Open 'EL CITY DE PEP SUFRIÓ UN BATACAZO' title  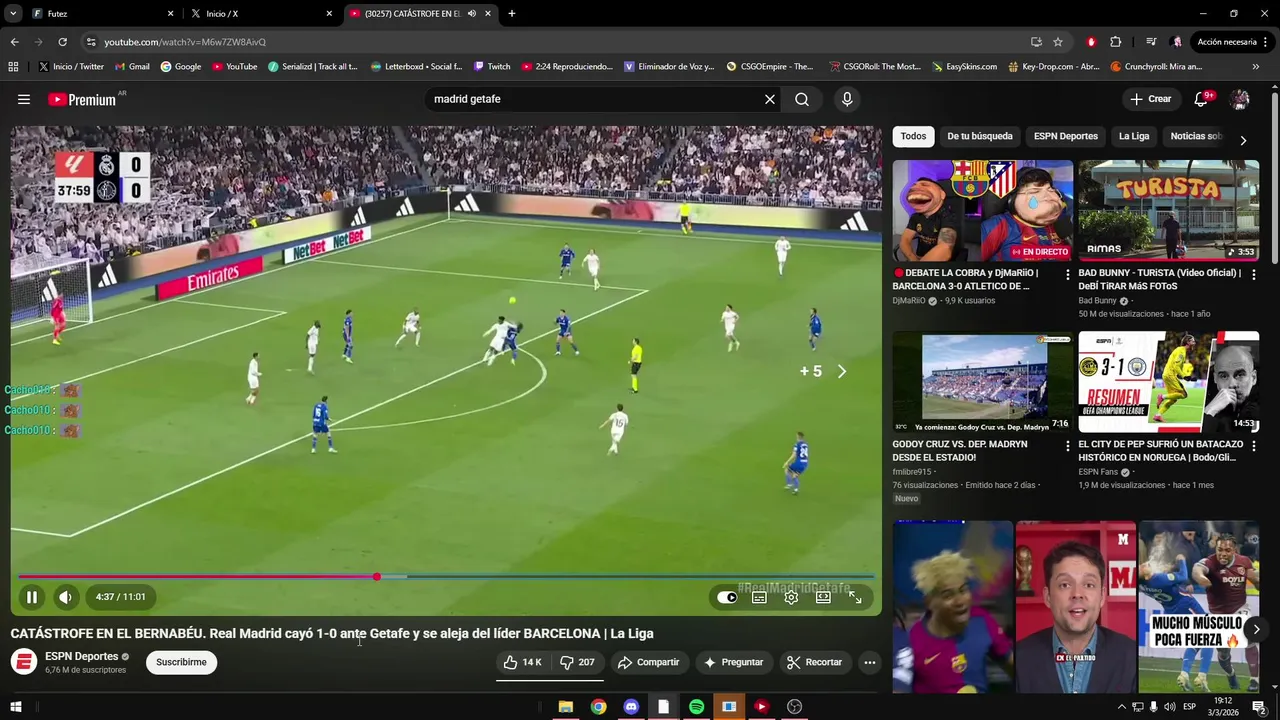coord(1161,451)
